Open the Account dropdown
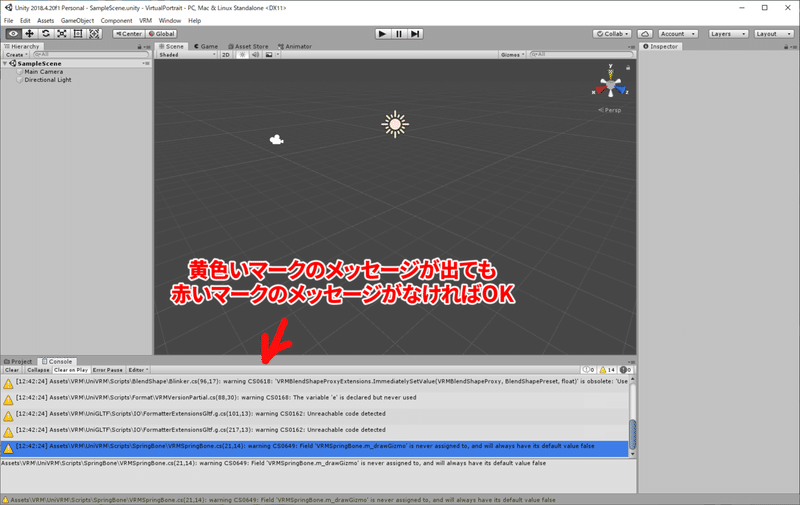This screenshot has width=800, height=505. pyautogui.click(x=678, y=34)
